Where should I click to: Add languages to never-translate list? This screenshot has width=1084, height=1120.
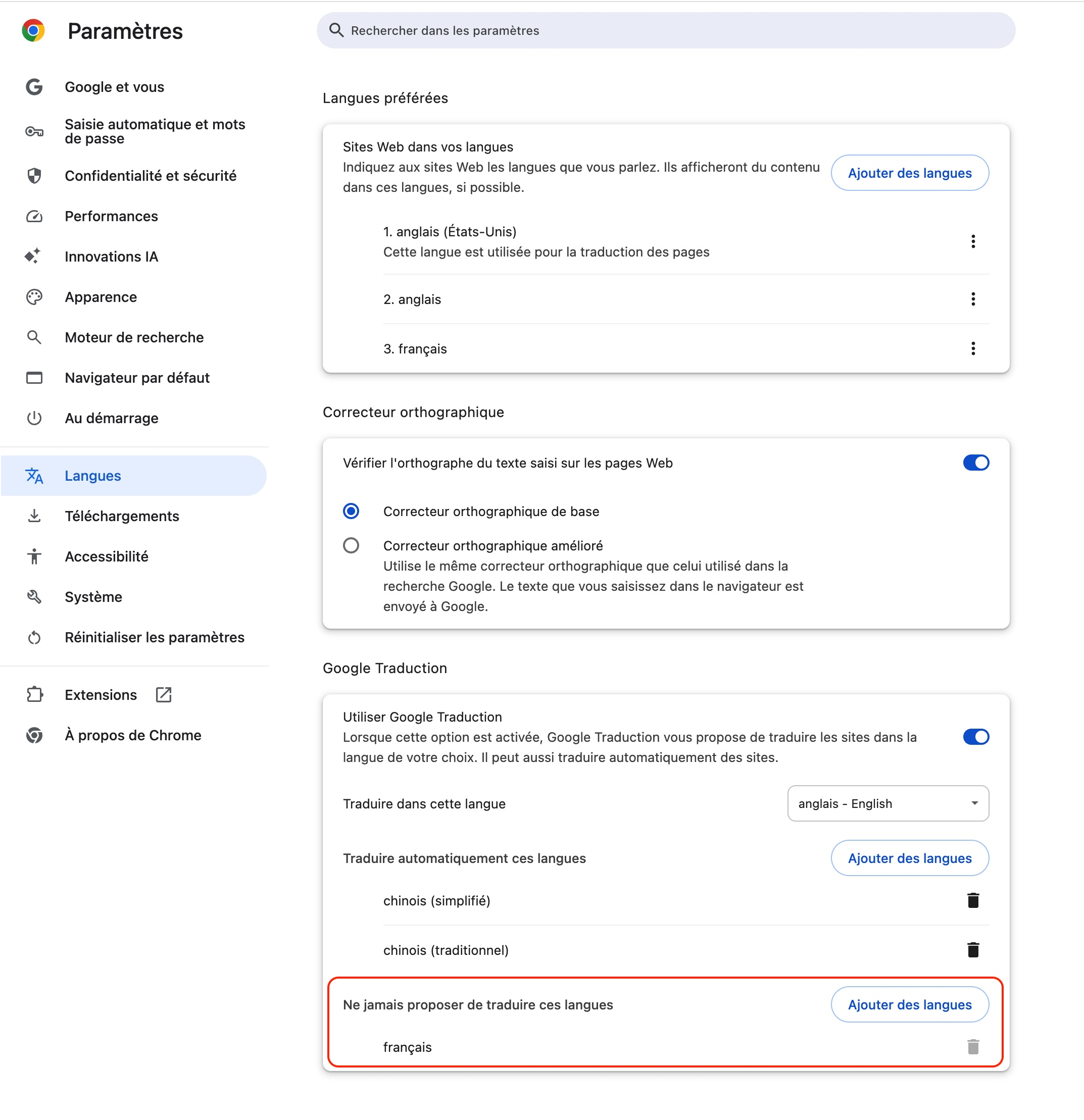909,1004
